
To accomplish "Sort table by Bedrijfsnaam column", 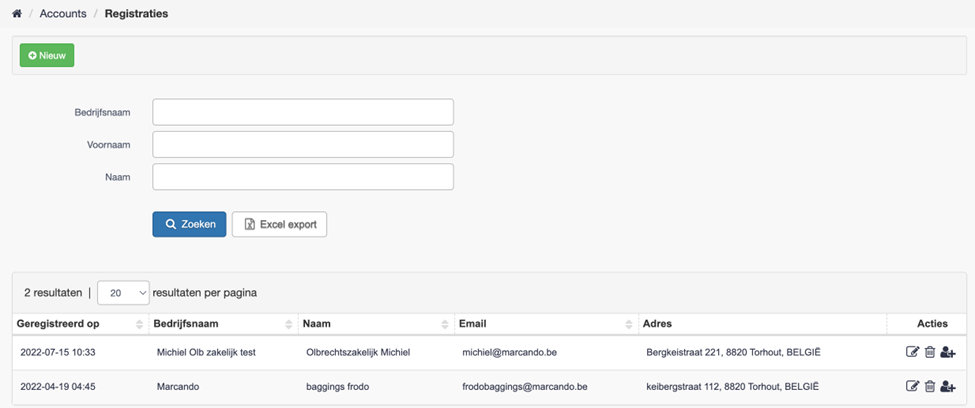I will (x=223, y=323).
